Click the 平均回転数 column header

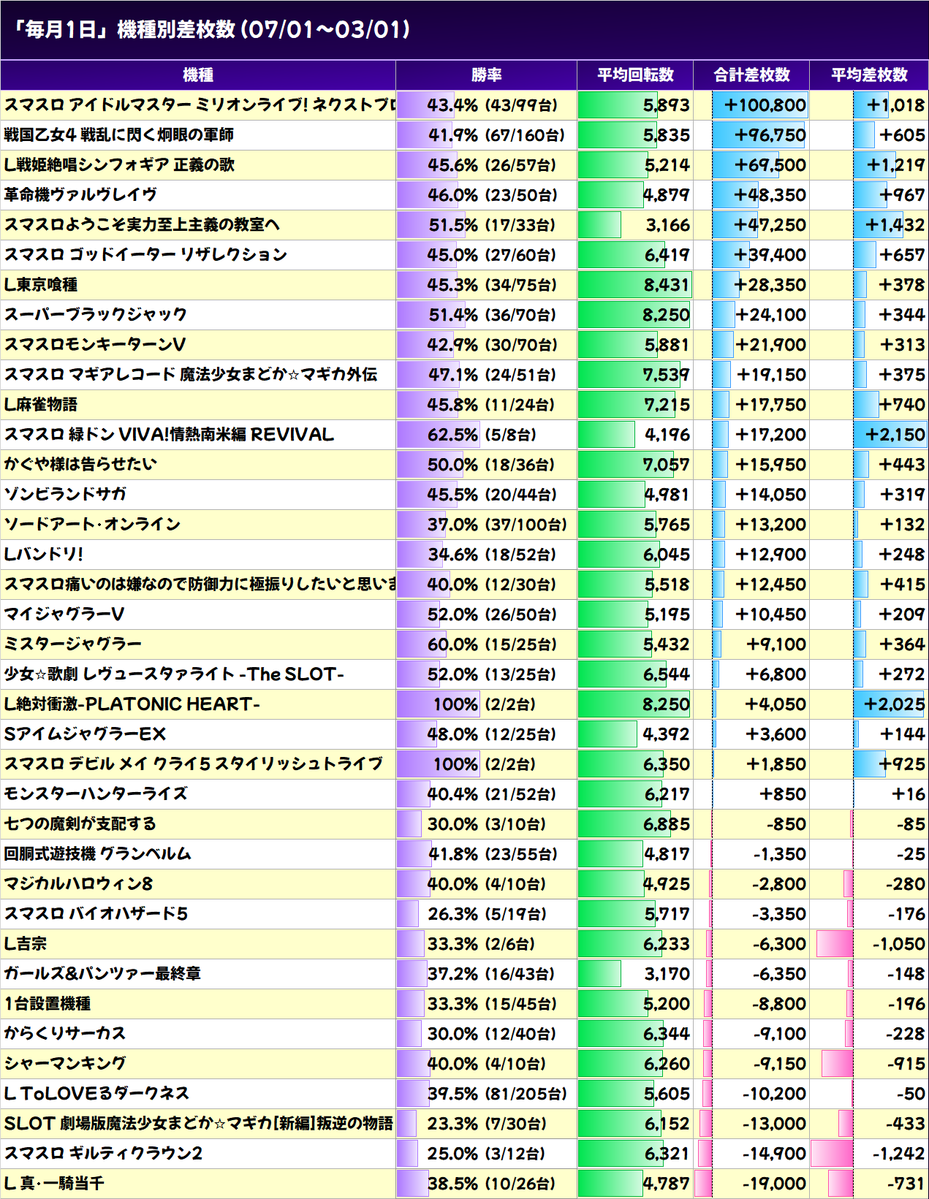pyautogui.click(x=635, y=75)
